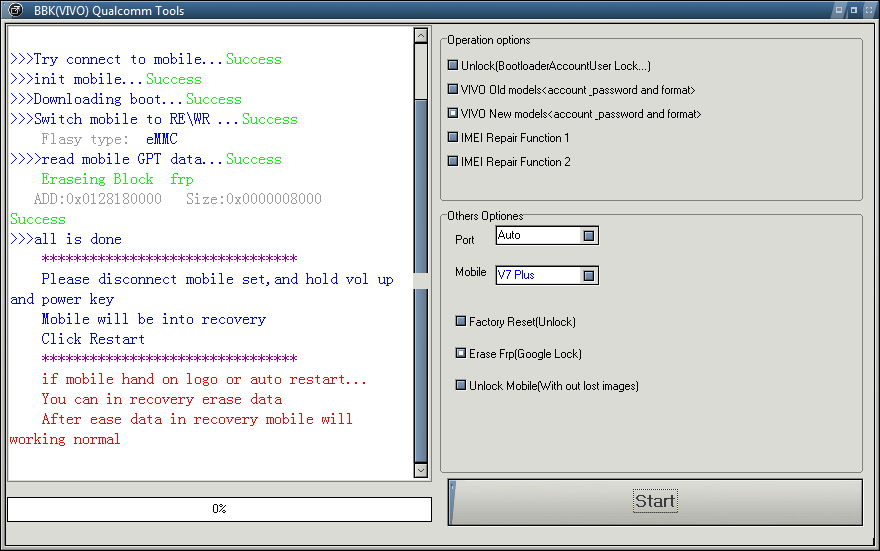
Task: Check VIVO Old models account password and format
Action: pos(453,89)
